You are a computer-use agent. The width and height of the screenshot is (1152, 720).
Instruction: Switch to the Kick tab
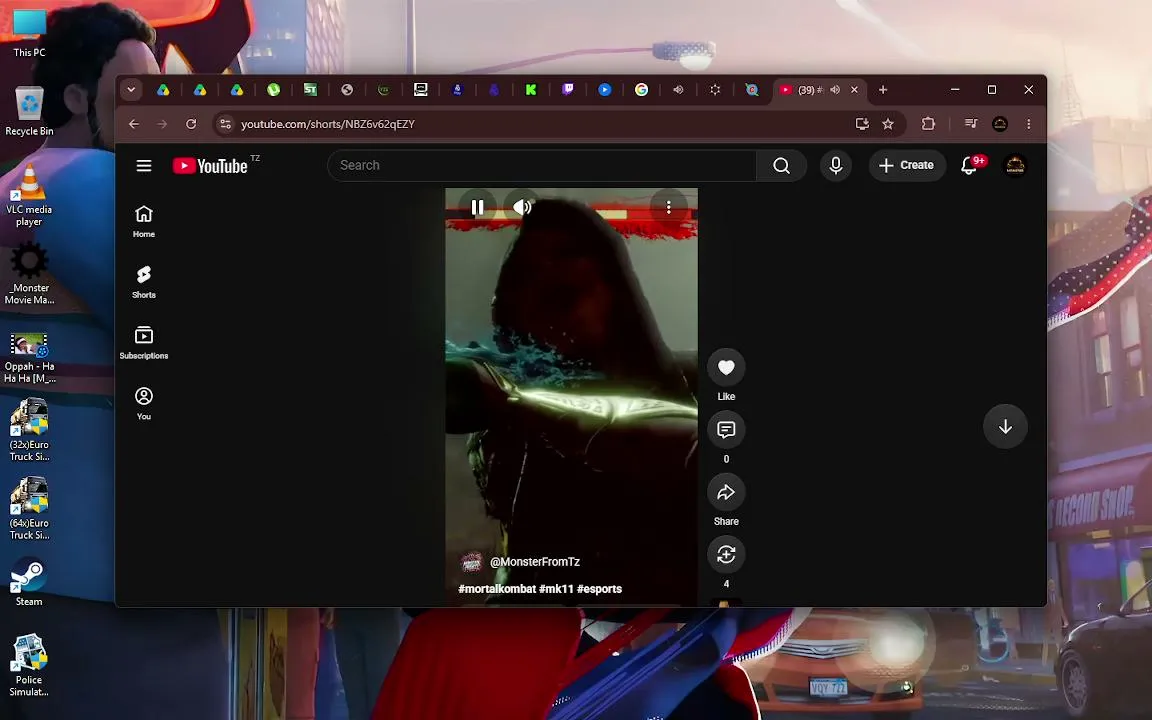531,90
